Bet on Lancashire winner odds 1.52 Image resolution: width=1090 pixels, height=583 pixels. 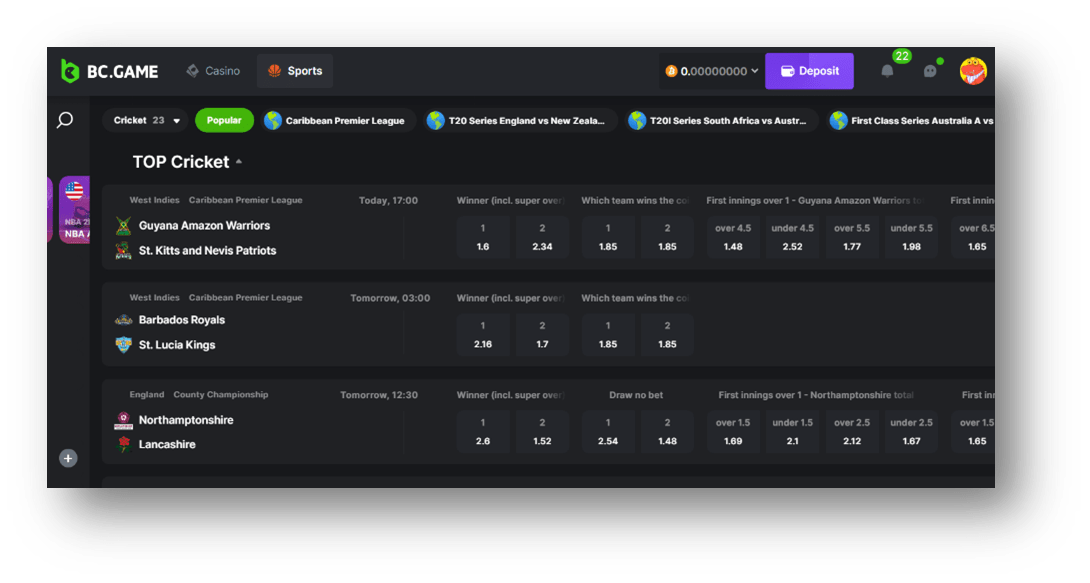tap(542, 432)
